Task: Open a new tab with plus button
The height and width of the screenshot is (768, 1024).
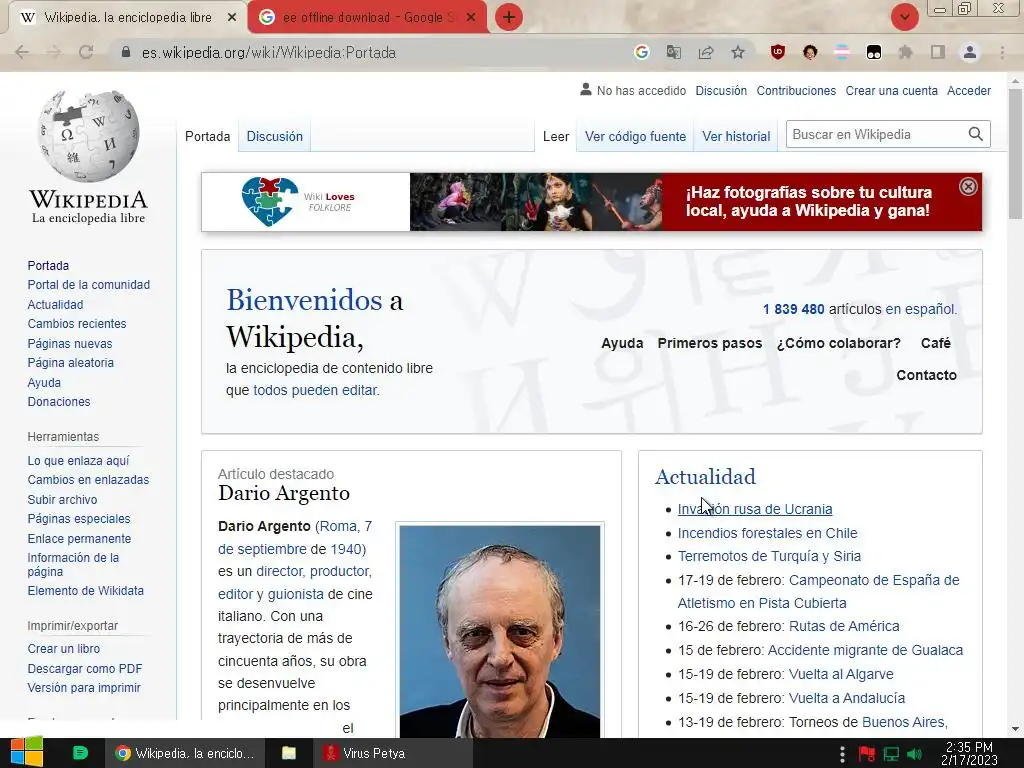Action: (509, 17)
